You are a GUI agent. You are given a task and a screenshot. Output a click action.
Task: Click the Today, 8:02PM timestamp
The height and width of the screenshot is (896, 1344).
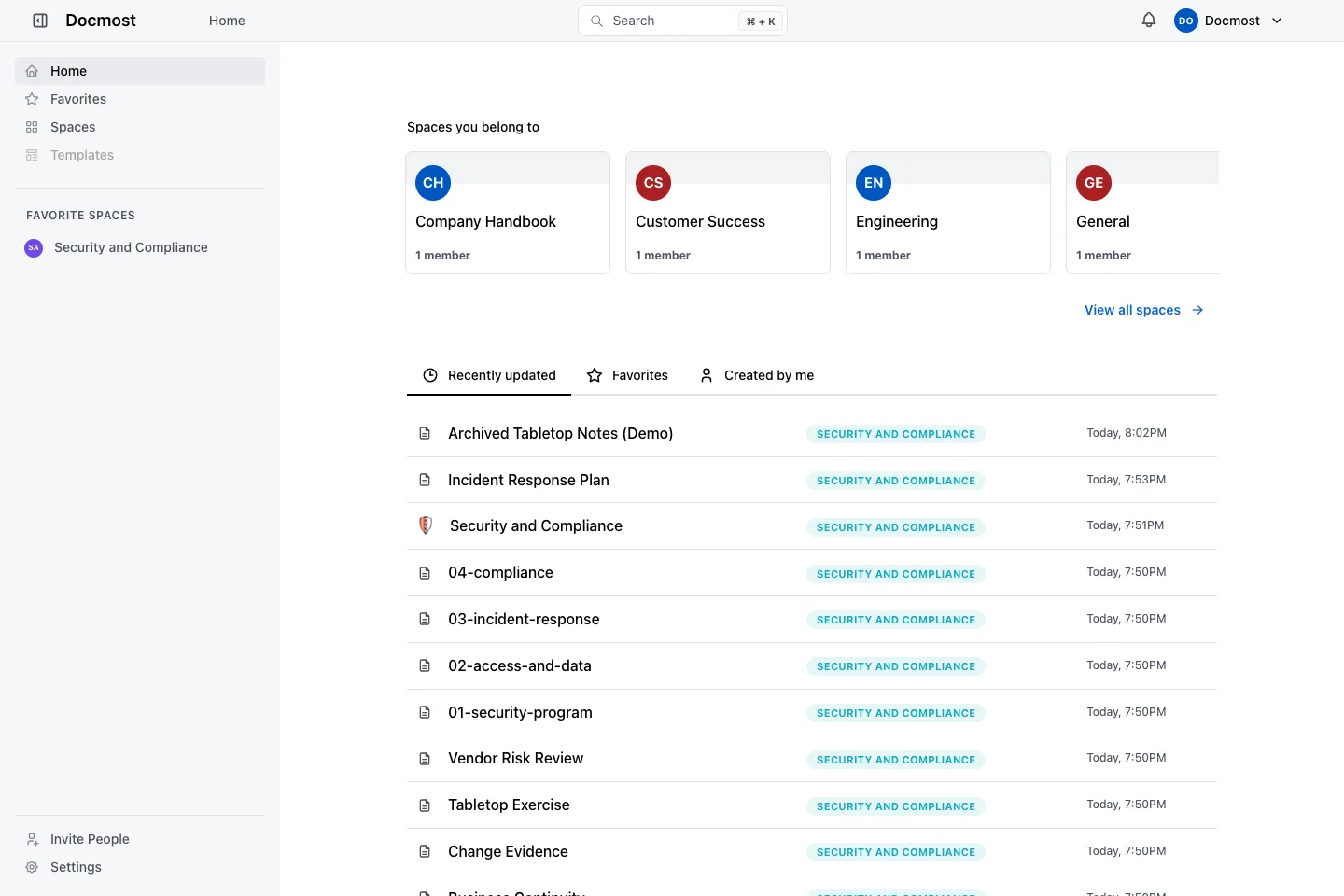click(1127, 433)
